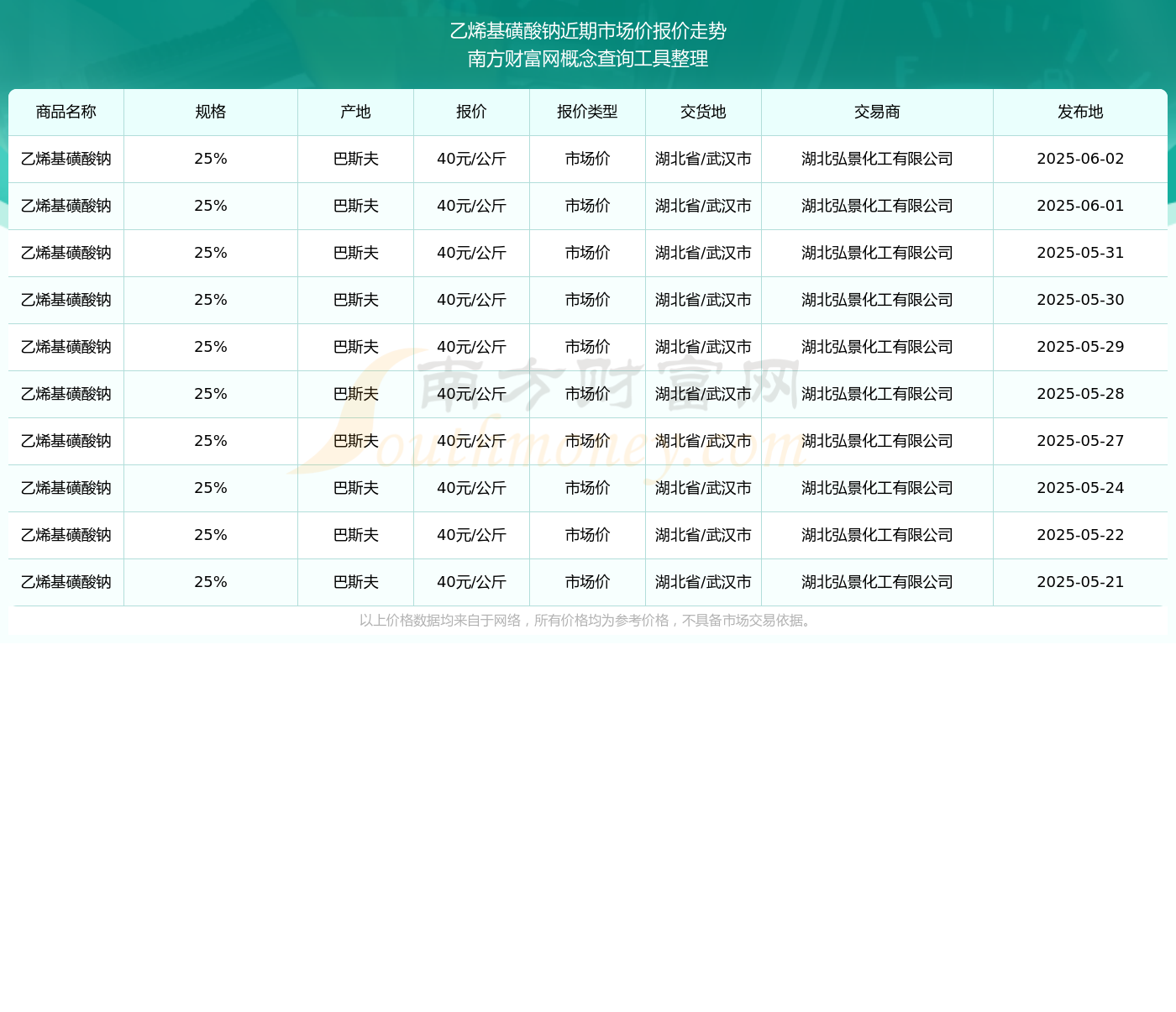
Task: Click 市场价 in the 2025-05-29 row
Action: click(x=587, y=347)
